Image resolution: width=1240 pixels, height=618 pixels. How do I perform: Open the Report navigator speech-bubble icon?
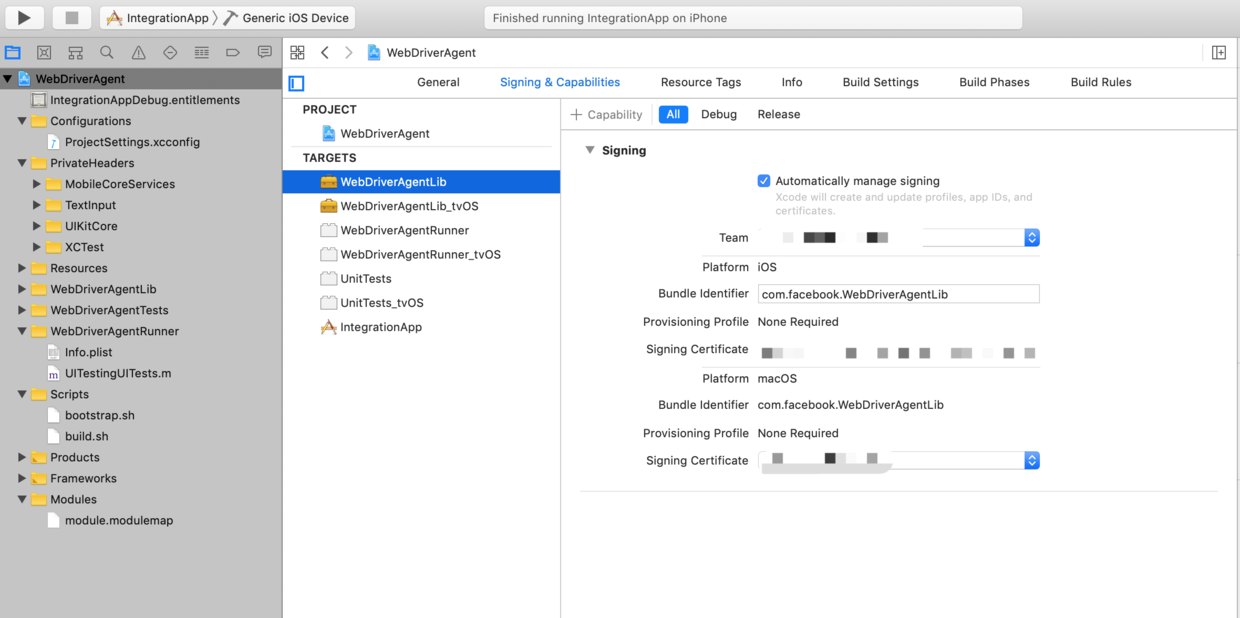[264, 52]
